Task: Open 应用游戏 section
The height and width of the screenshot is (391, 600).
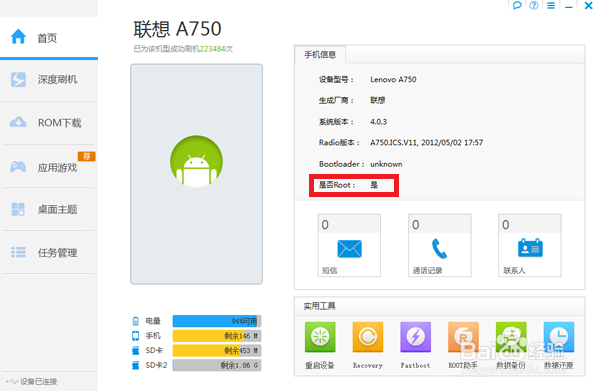Action: [x=49, y=167]
